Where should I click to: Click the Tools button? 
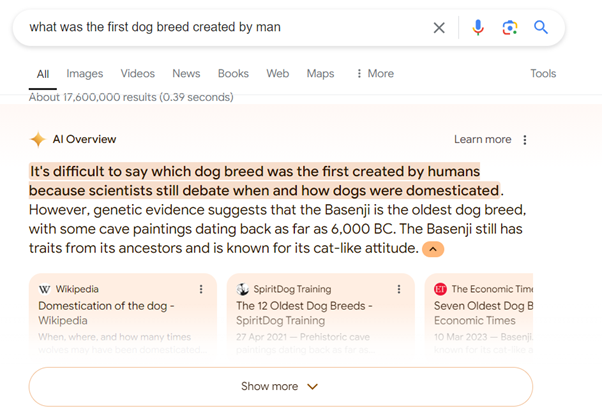click(543, 73)
